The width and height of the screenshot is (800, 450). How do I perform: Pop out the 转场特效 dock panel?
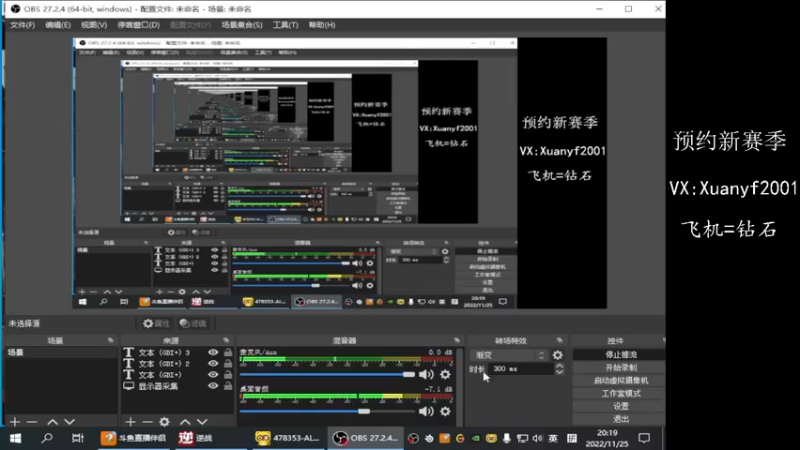pos(560,340)
